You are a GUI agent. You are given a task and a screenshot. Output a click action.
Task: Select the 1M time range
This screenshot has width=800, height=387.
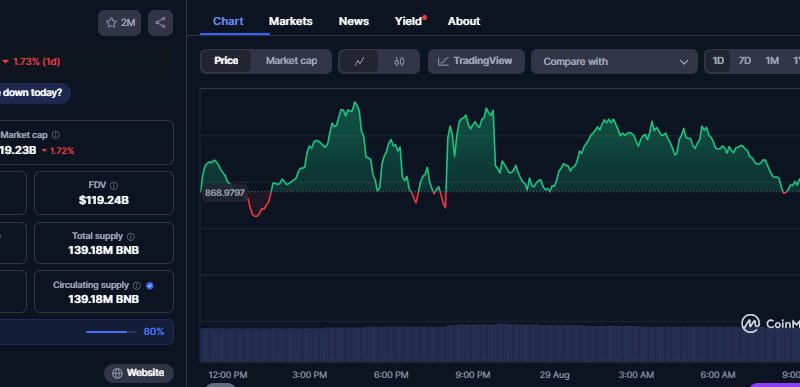click(772, 61)
